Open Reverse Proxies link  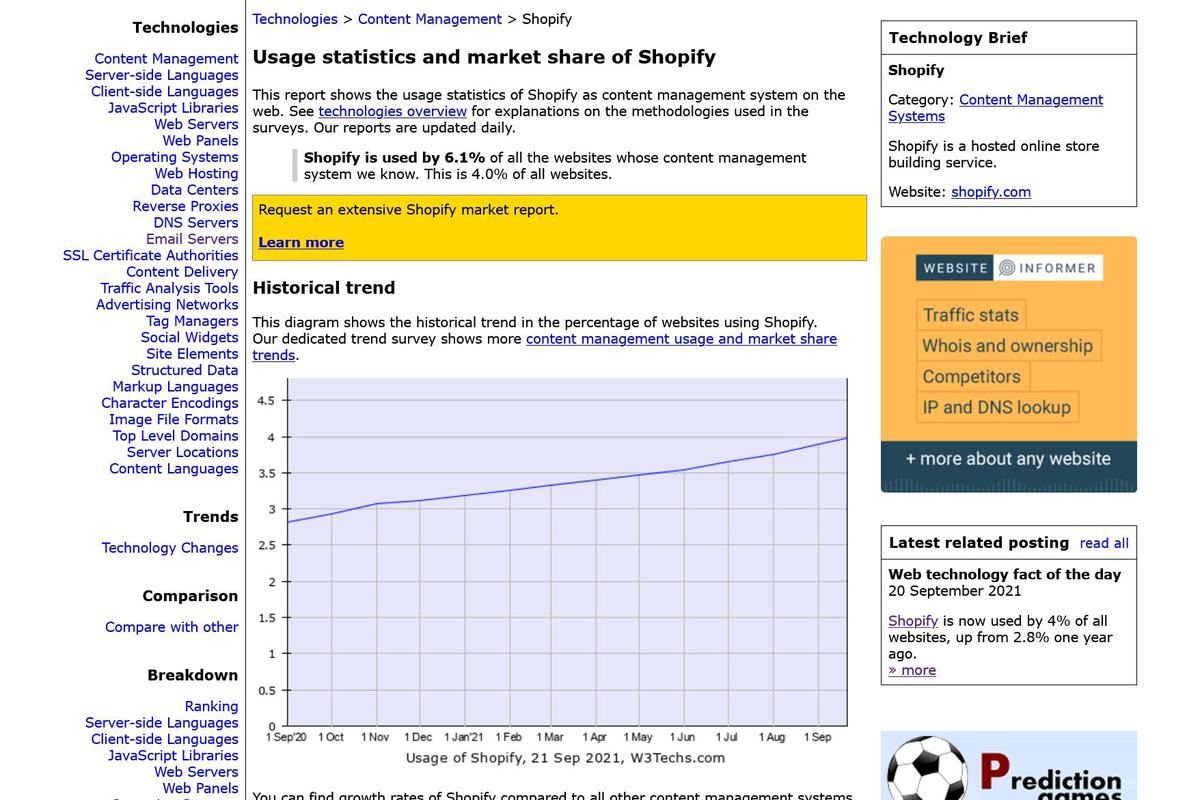[x=185, y=206]
